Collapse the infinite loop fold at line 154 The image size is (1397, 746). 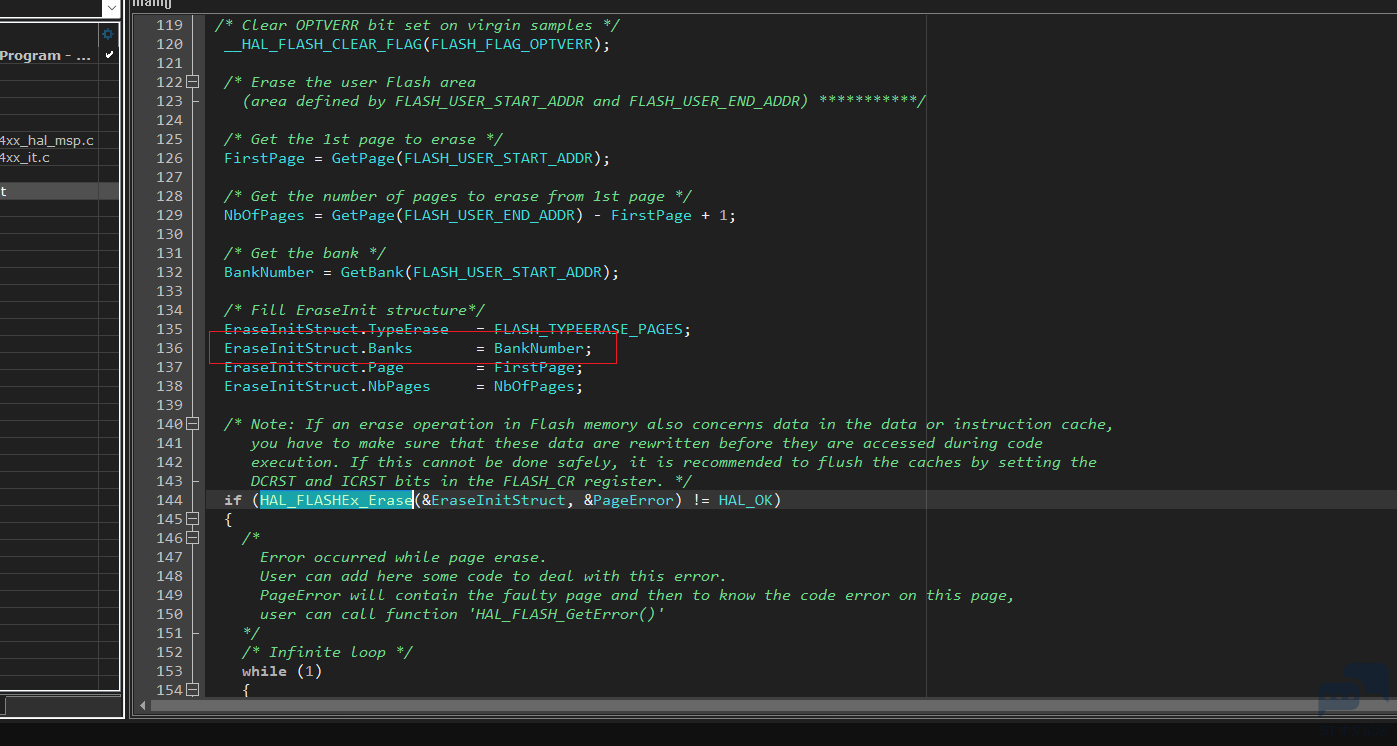click(191, 689)
